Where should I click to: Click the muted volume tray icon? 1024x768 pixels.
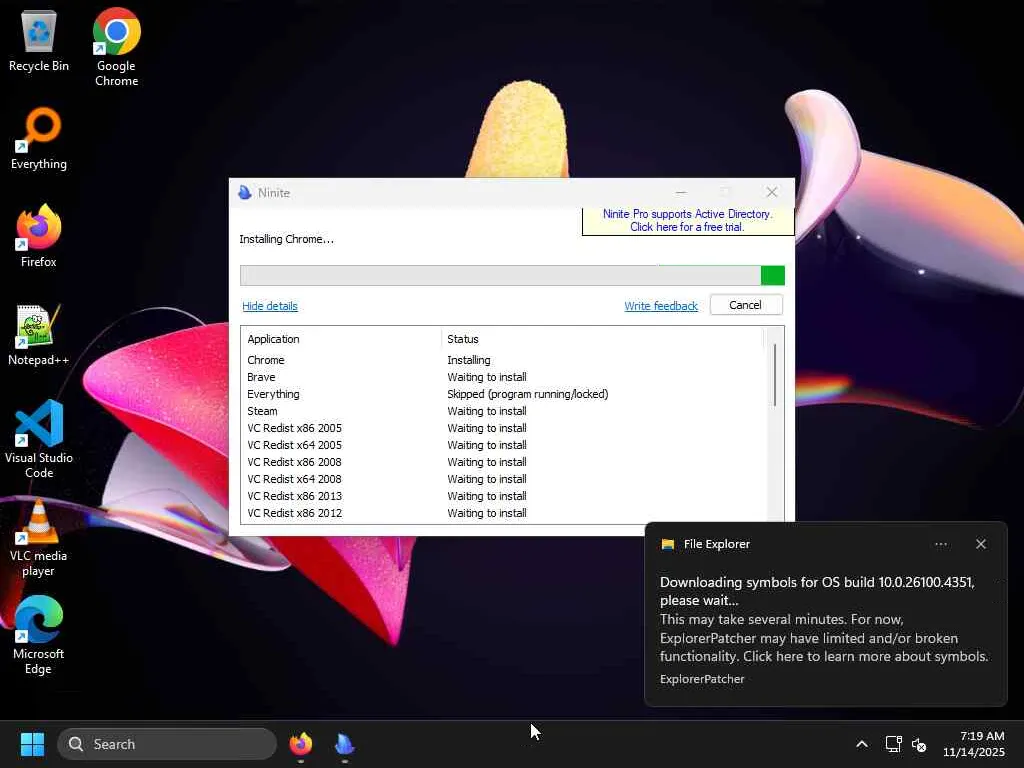tap(919, 744)
